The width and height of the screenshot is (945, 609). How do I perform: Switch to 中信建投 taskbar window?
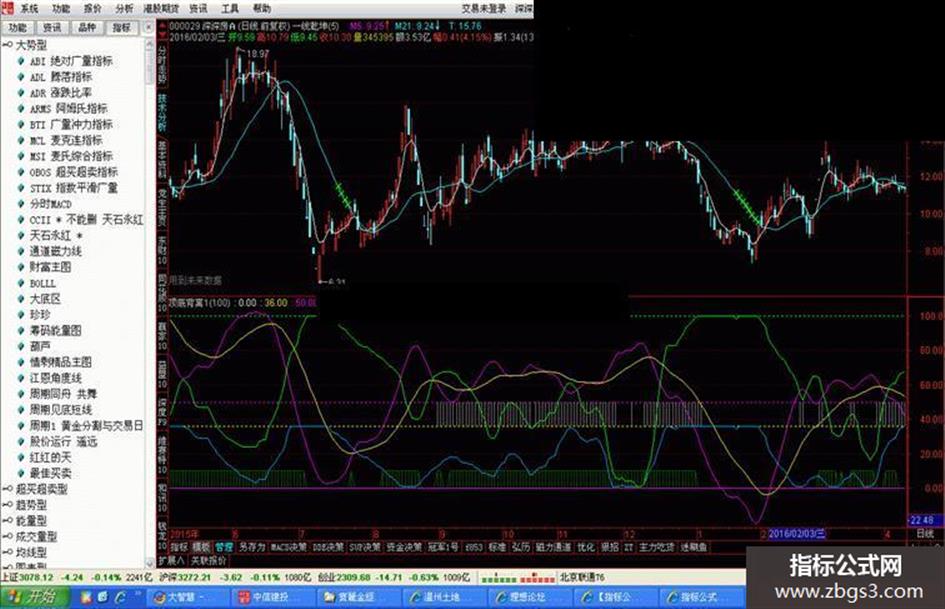272,597
